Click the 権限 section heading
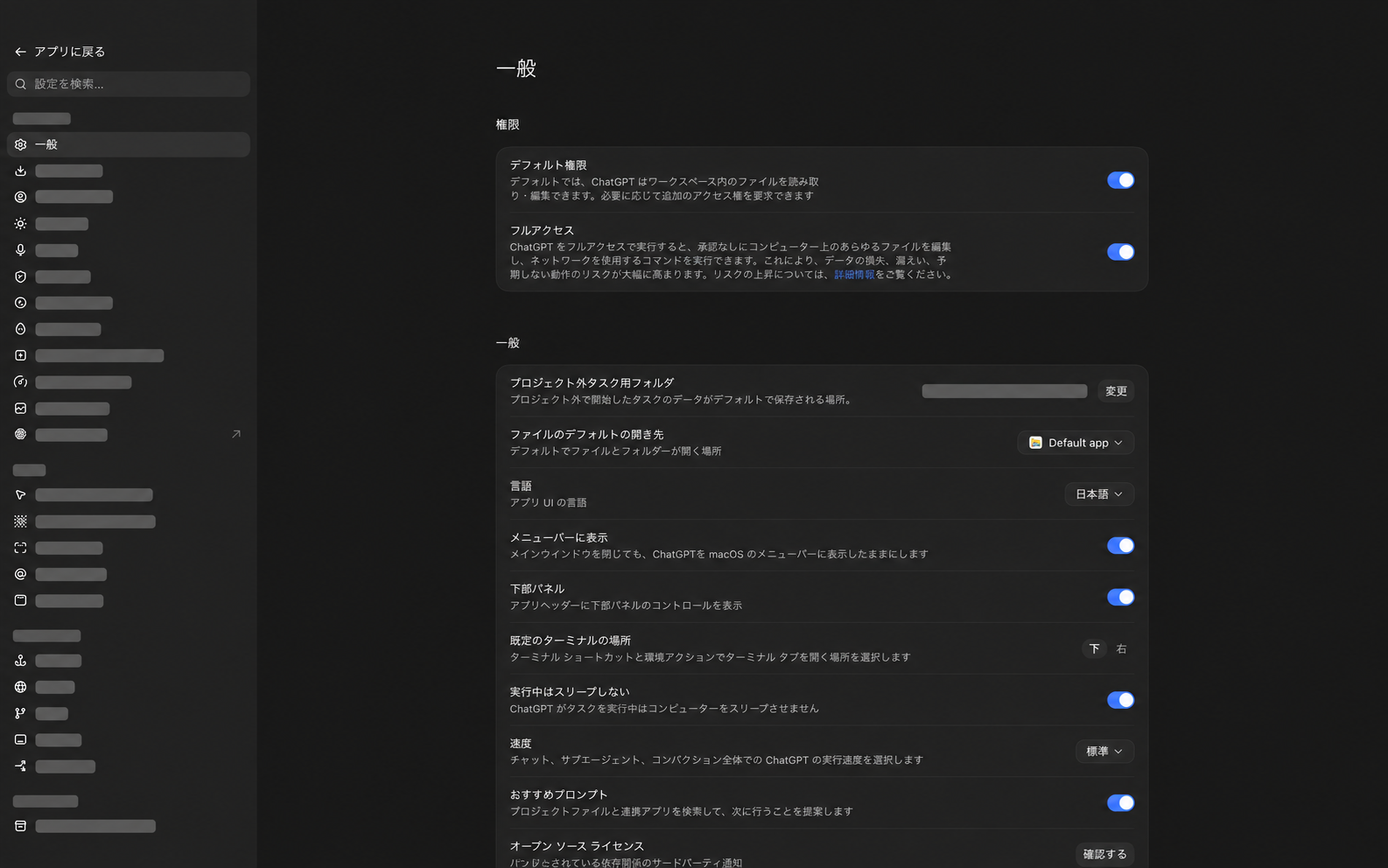This screenshot has height=868, width=1388. click(x=508, y=125)
